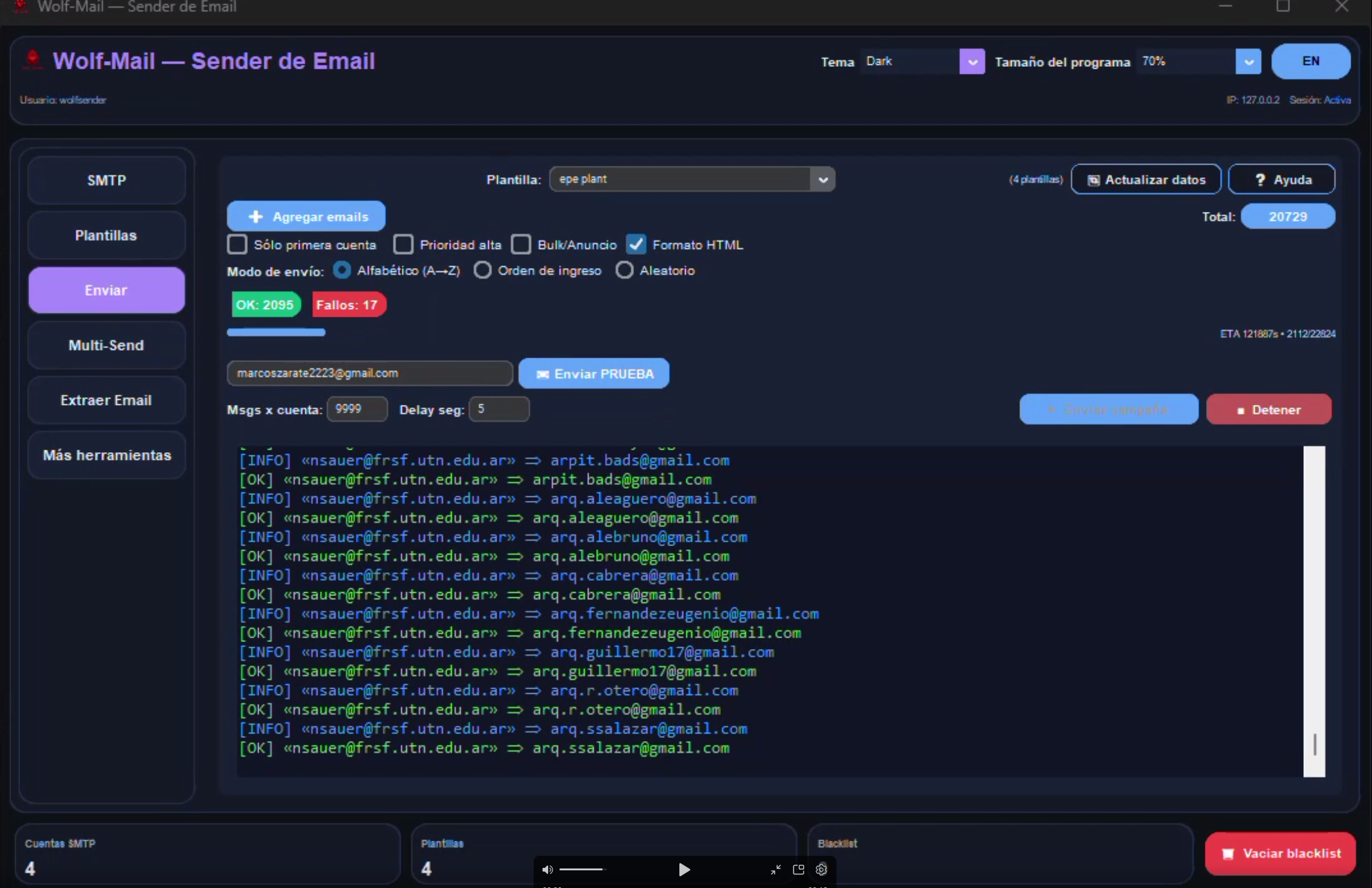Viewport: 1372px width, 888px height.
Task: Adjust the volume slider in the playback bar
Action: 580,870
